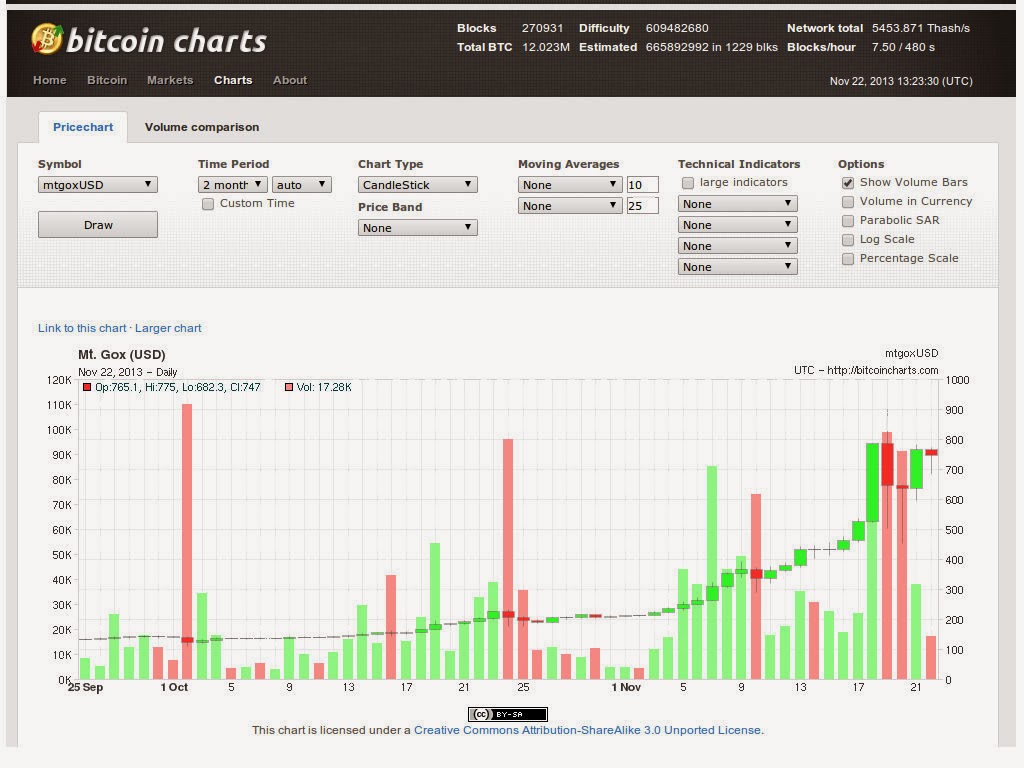Screen dimensions: 1024x768
Task: Turn on Parabolic SAR
Action: click(x=848, y=221)
